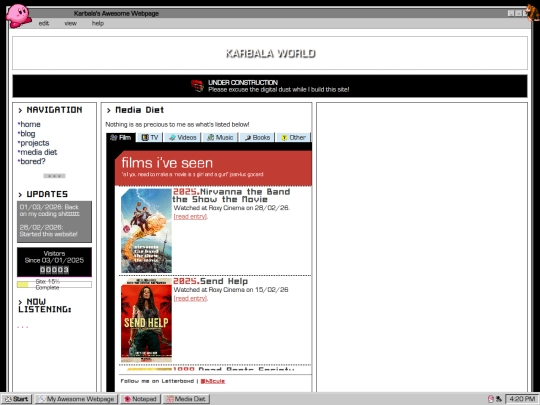Click the speaker system tray icon
The width and height of the screenshot is (540, 405).
pos(498,399)
